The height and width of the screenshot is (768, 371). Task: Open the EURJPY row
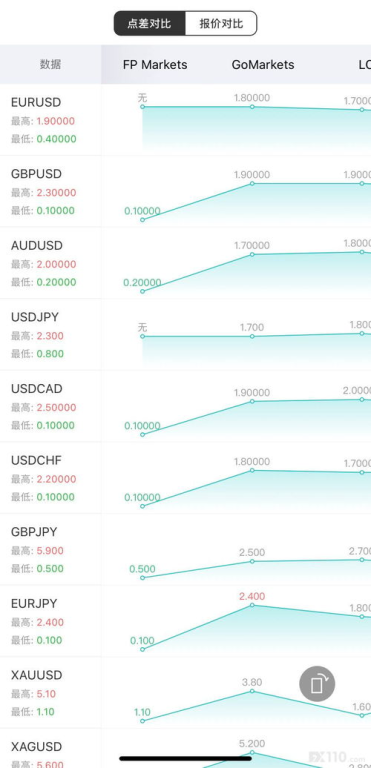click(x=185, y=621)
